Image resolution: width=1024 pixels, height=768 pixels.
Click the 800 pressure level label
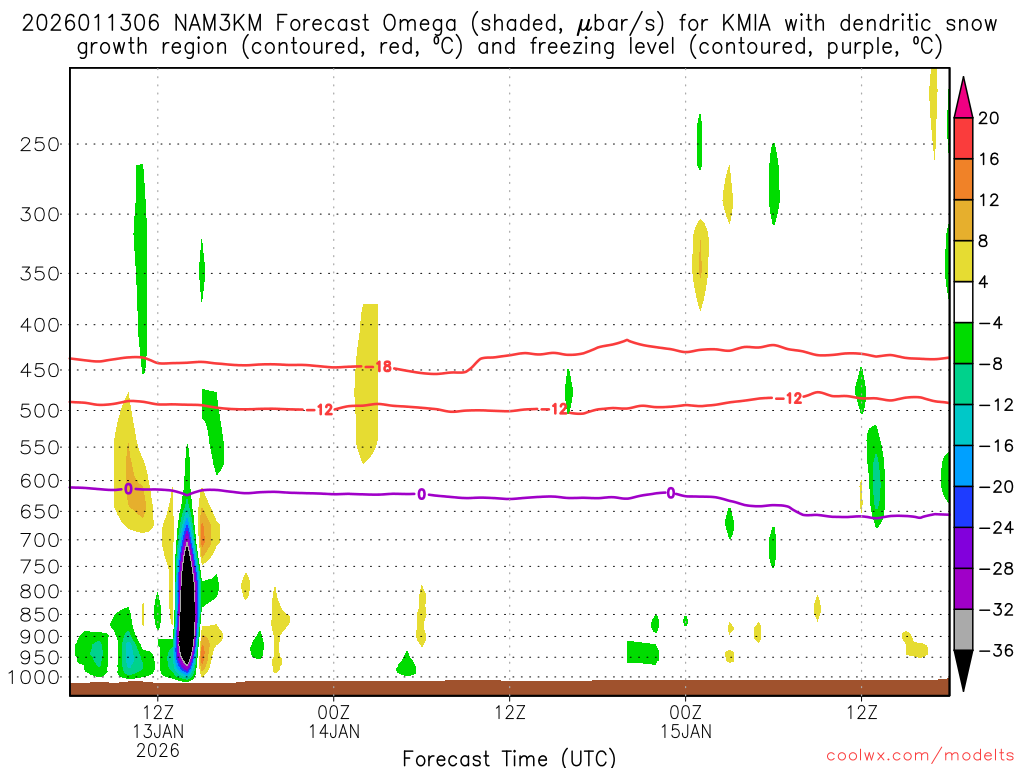[40, 592]
